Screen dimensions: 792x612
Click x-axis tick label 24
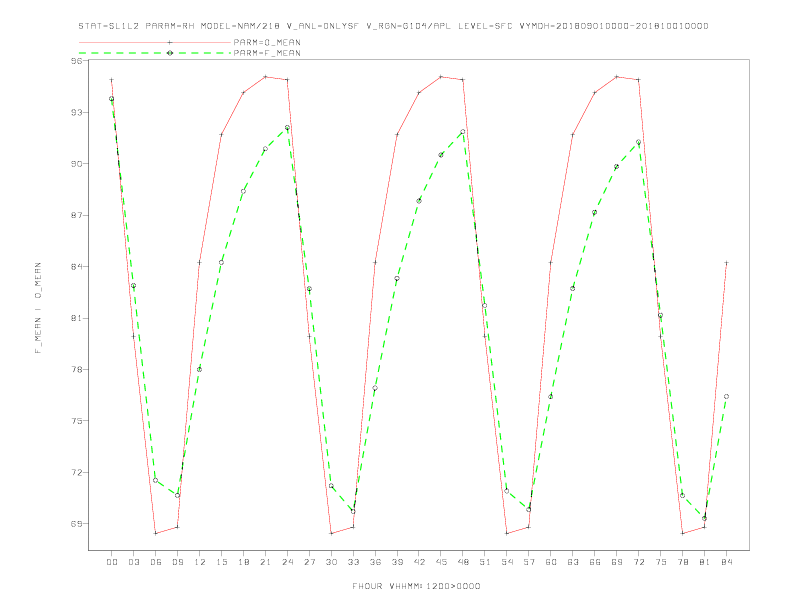click(x=287, y=562)
